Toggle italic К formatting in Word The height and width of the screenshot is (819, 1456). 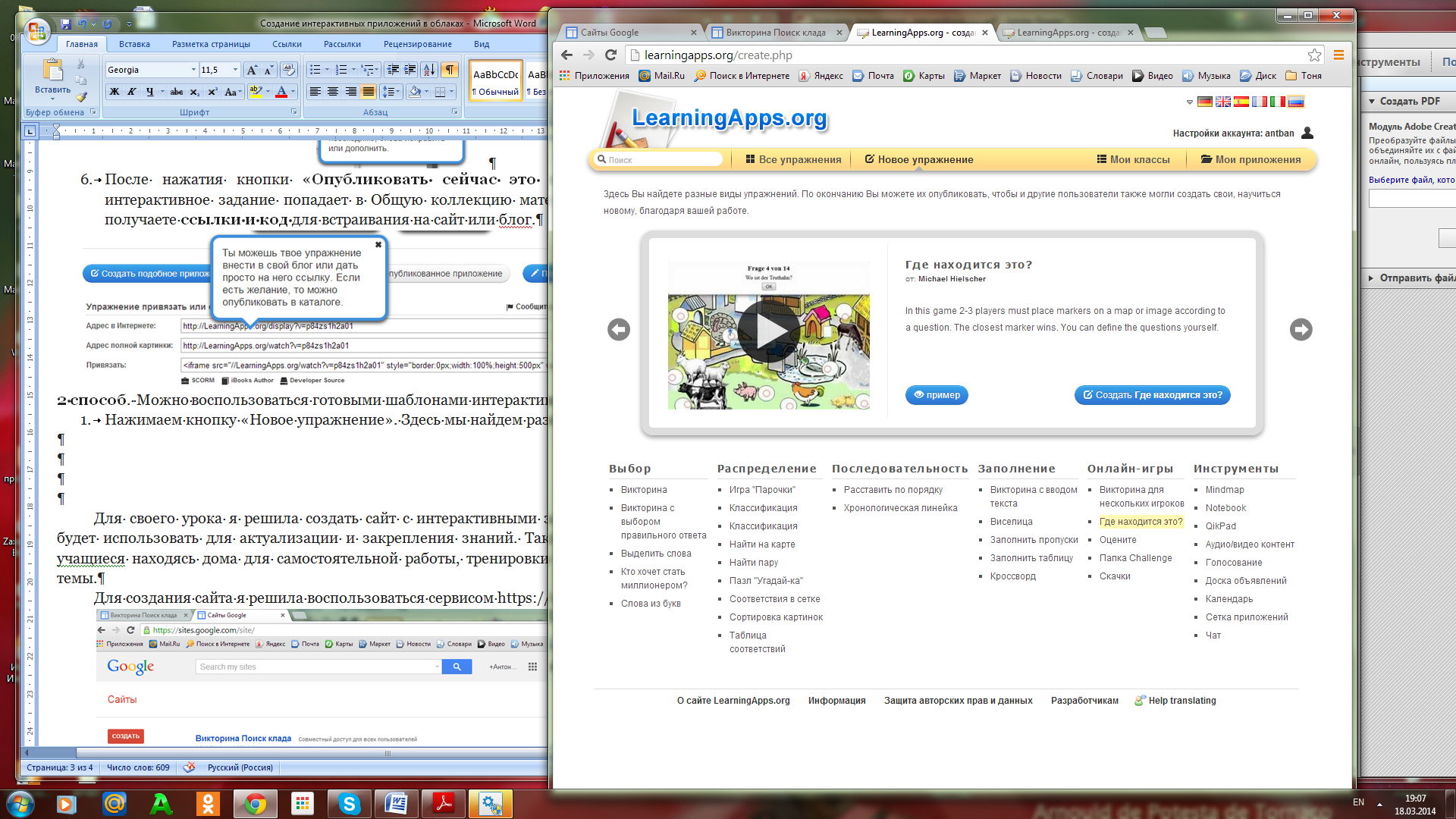132,92
